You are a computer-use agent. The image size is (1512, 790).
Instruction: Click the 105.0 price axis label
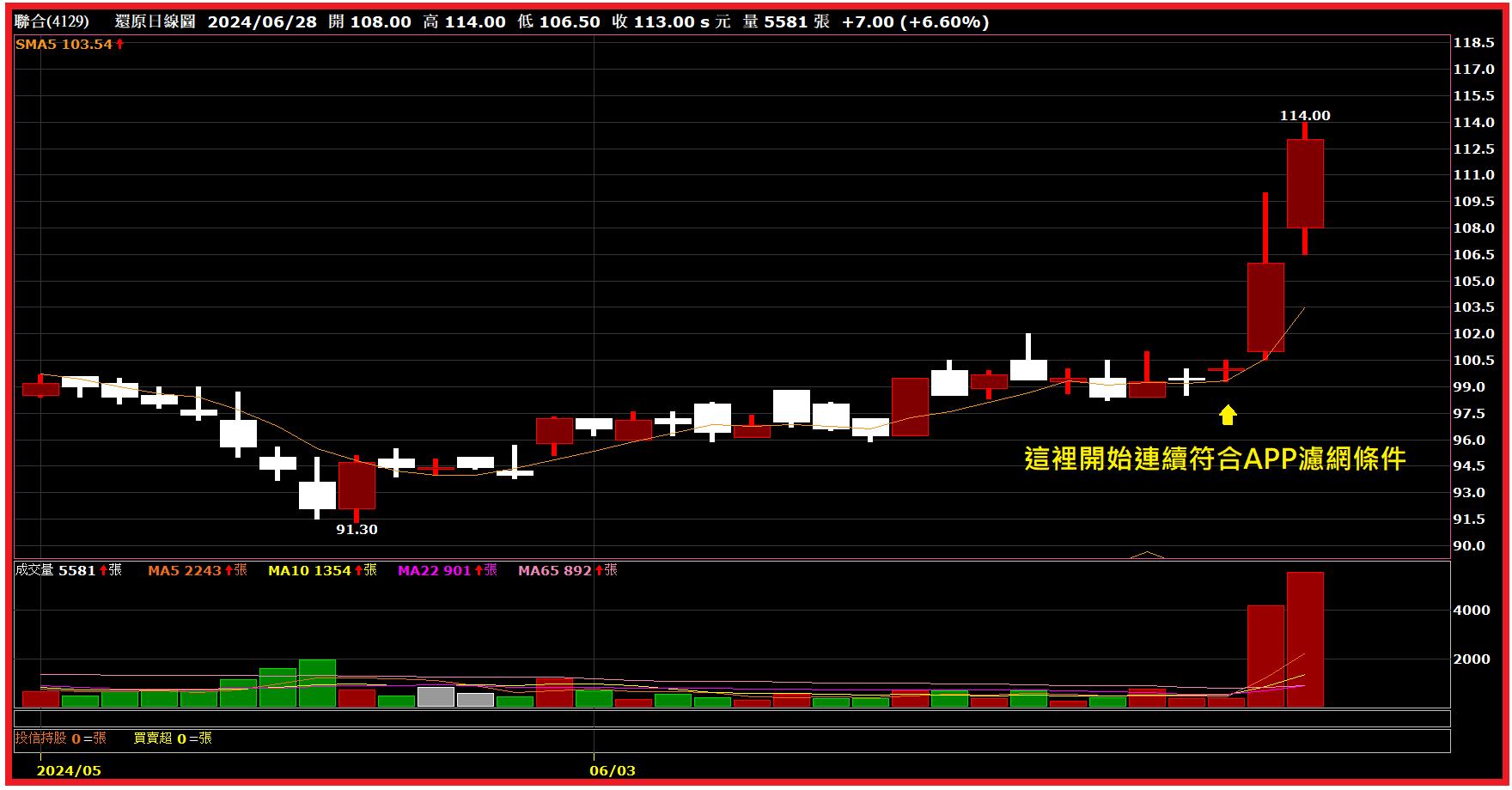click(x=1473, y=281)
